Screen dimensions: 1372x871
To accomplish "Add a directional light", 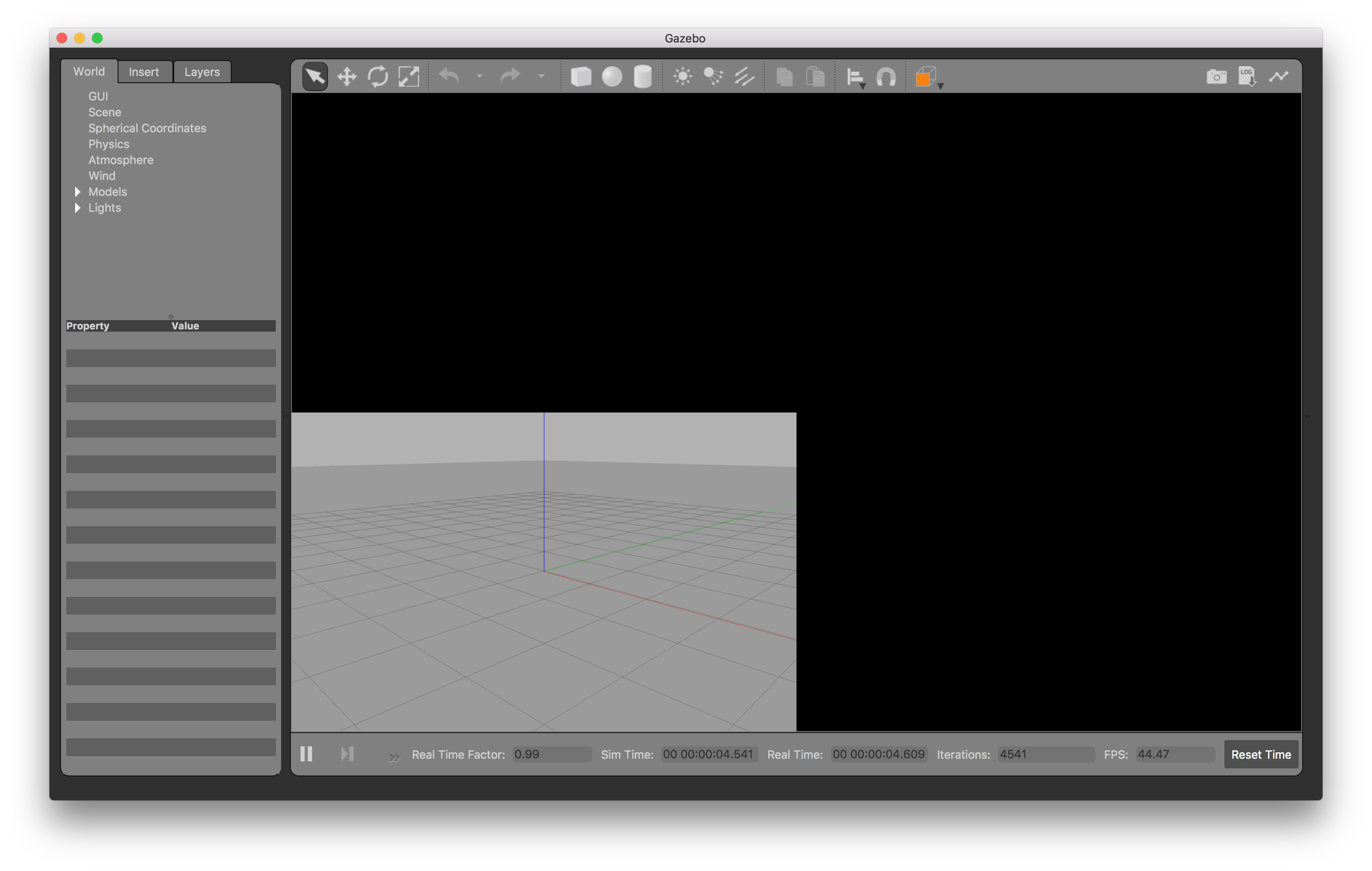I will [744, 76].
